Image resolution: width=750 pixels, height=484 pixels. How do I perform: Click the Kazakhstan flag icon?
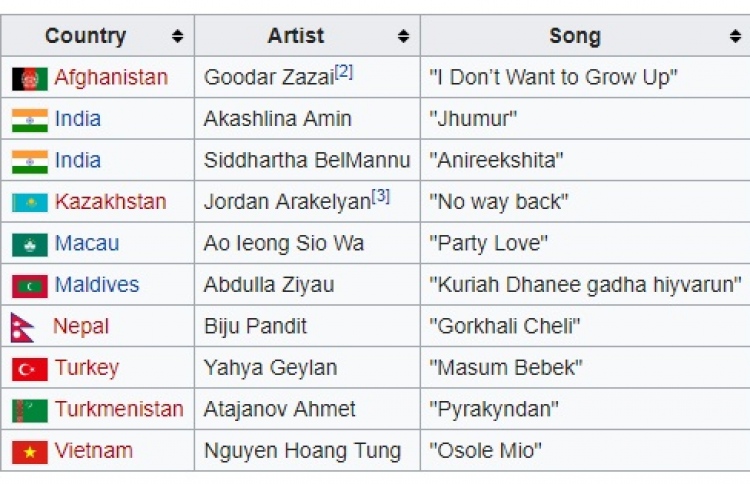click(30, 203)
